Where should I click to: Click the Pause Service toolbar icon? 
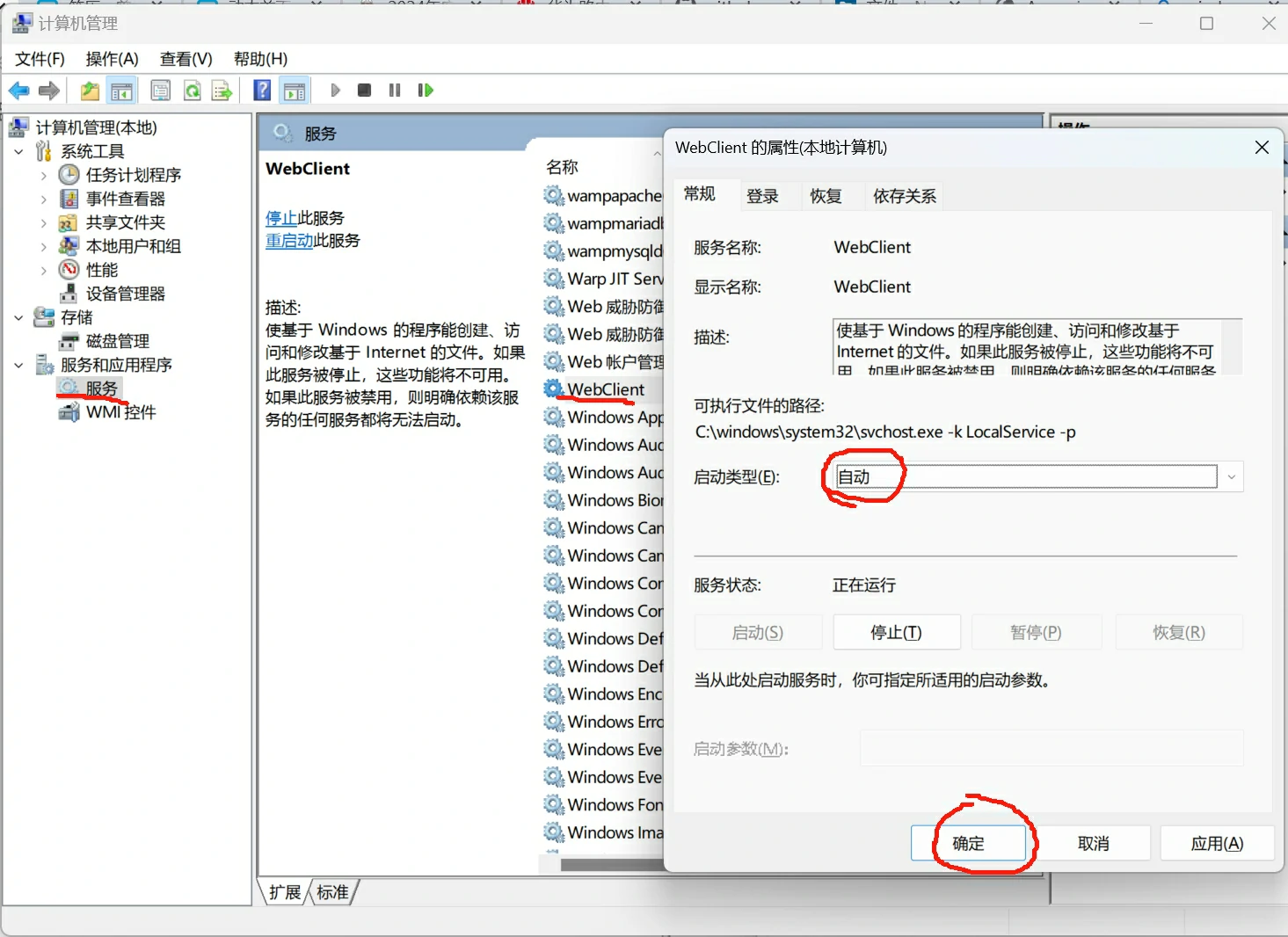(x=395, y=91)
